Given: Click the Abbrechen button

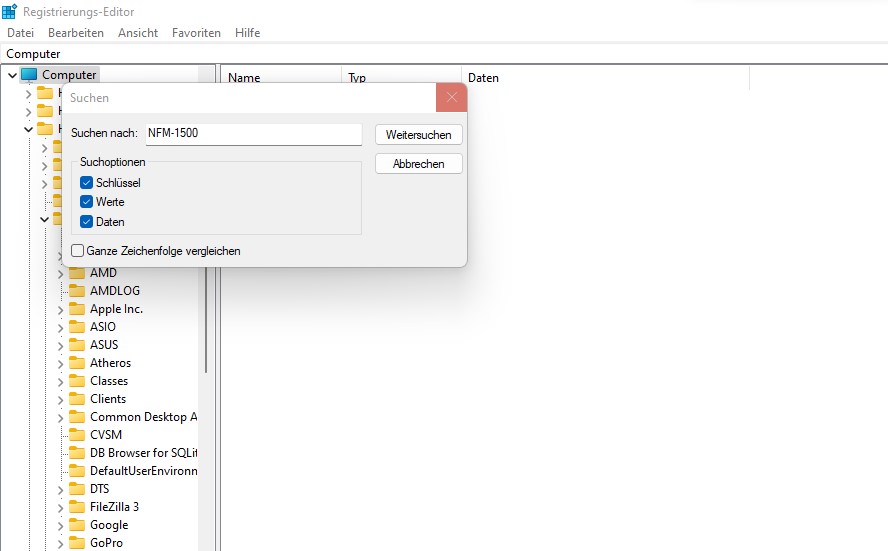Looking at the screenshot, I should point(419,164).
